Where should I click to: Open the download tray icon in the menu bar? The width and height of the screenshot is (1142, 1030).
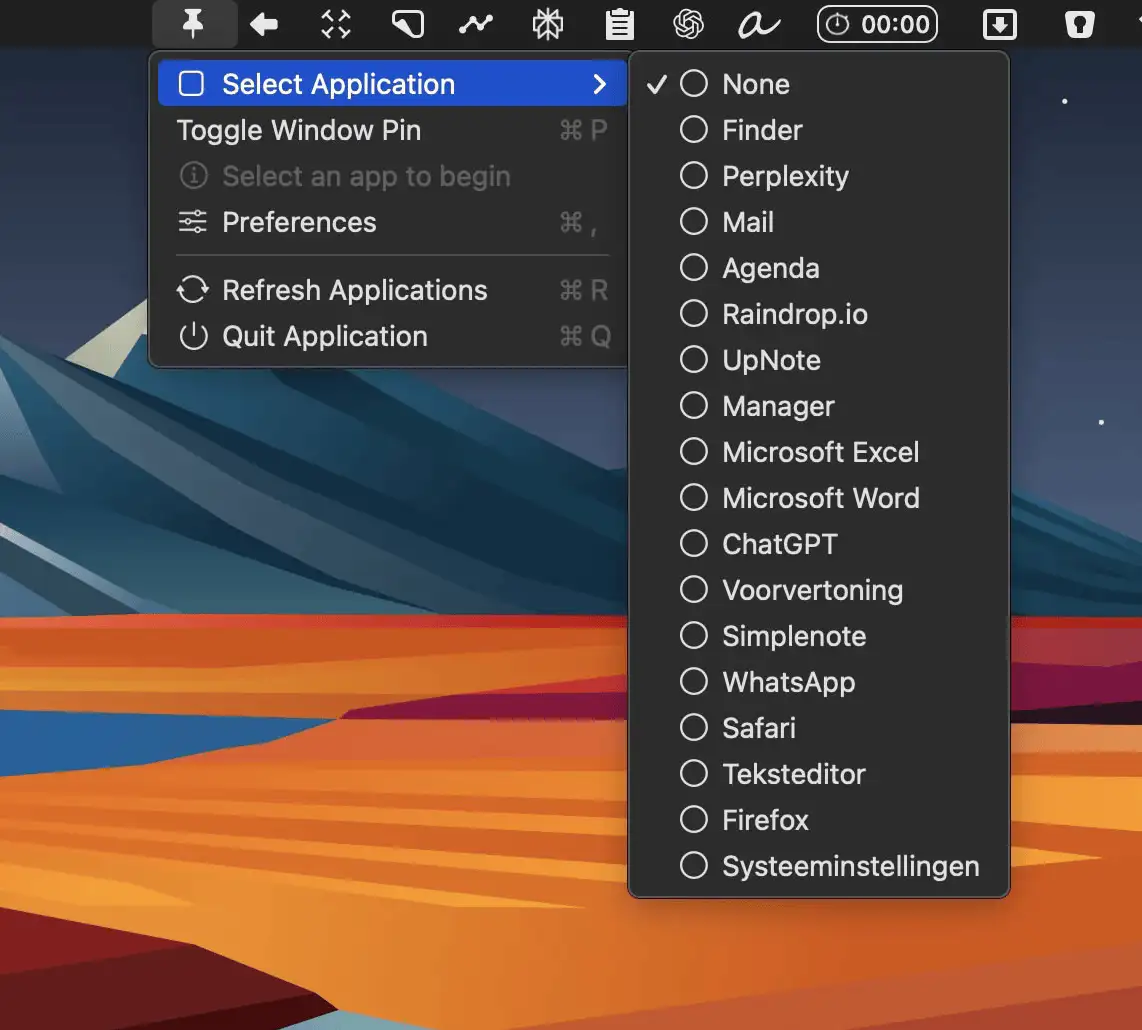(1000, 25)
